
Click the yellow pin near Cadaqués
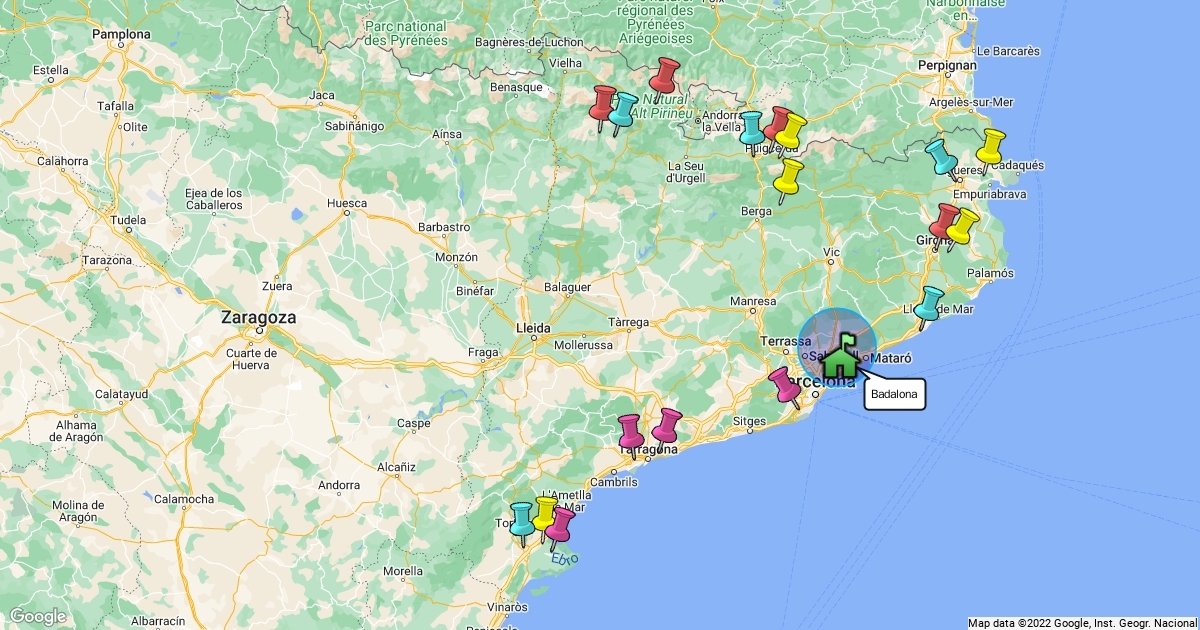pyautogui.click(x=990, y=145)
